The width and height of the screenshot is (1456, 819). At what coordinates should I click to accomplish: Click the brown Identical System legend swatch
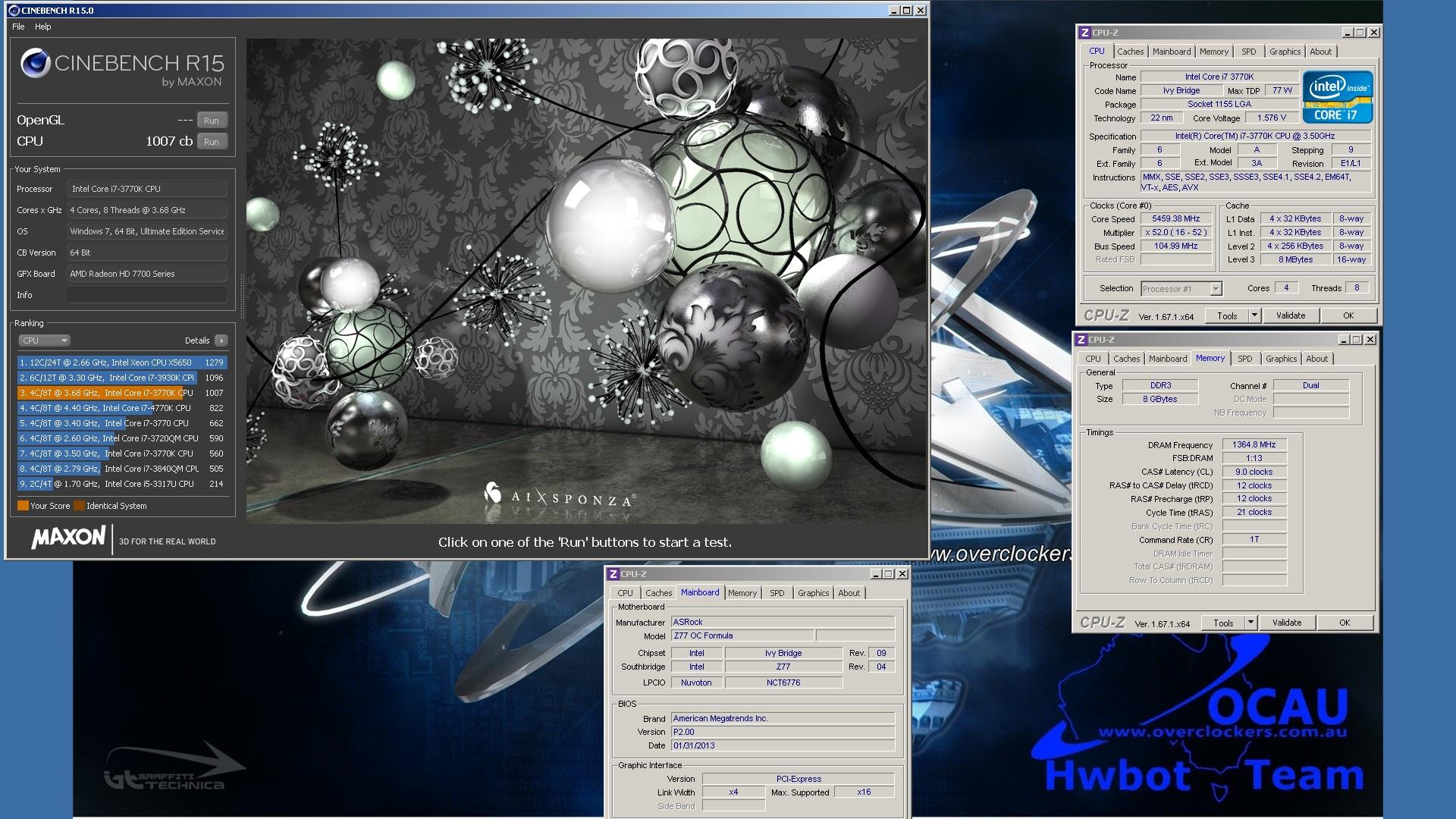tap(79, 506)
